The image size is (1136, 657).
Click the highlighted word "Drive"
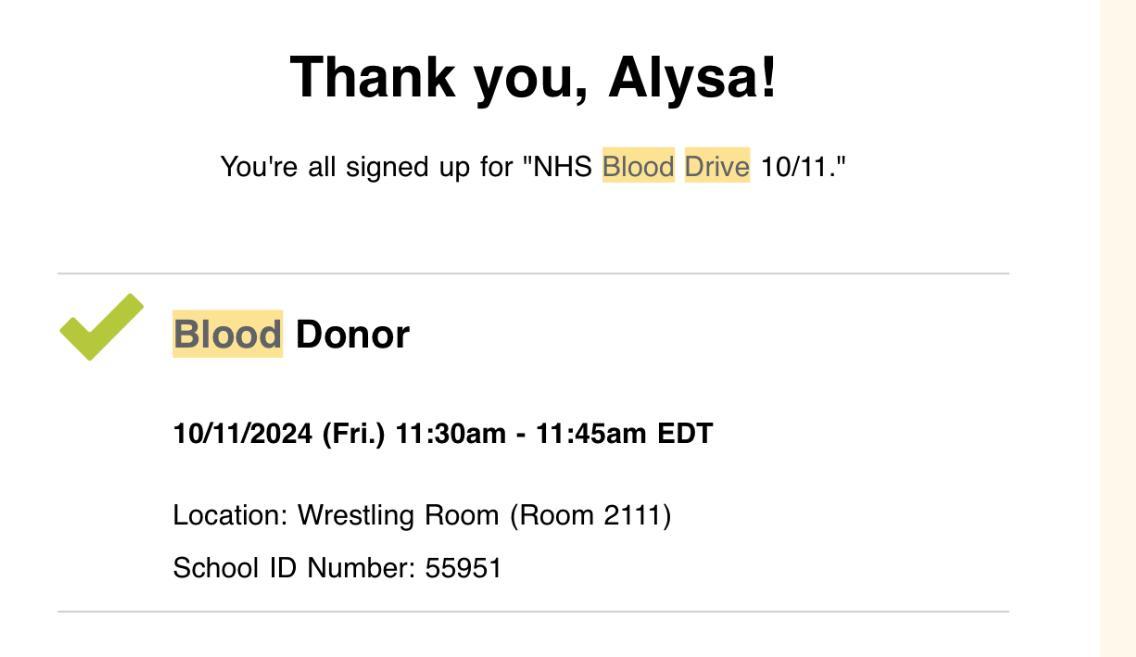[x=717, y=166]
